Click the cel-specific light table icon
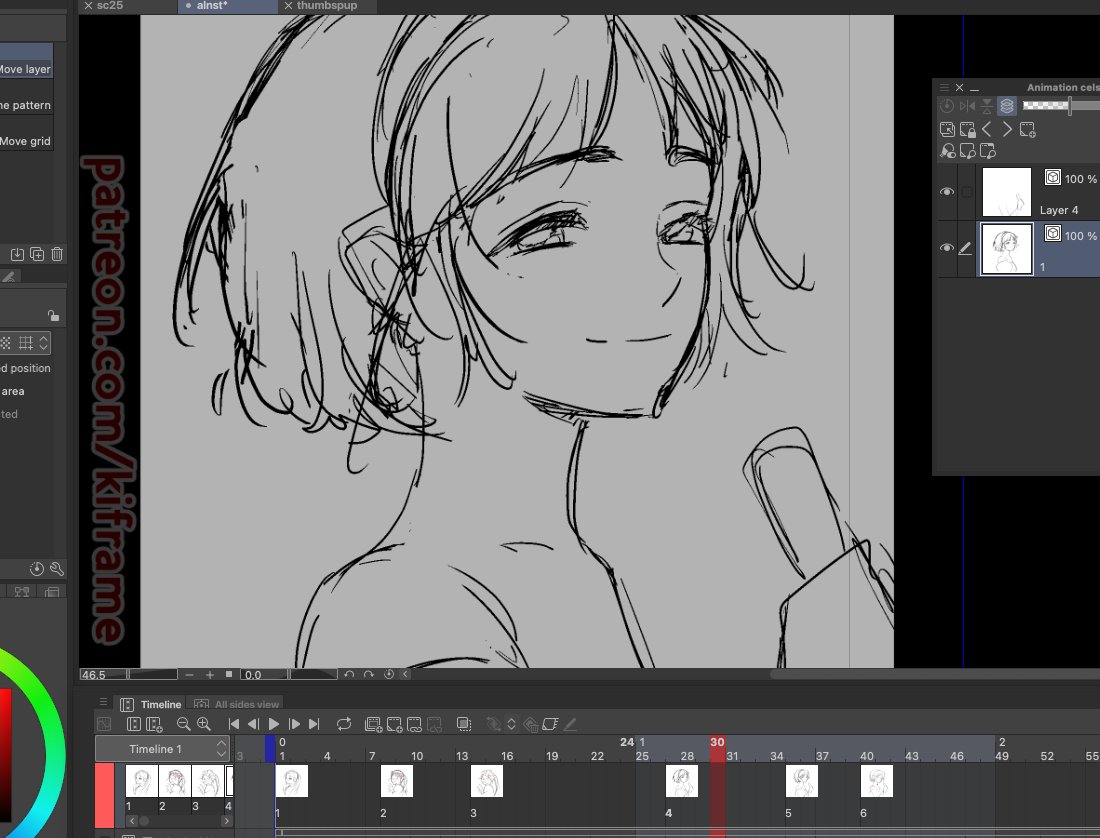The width and height of the screenshot is (1100, 838). (x=967, y=151)
